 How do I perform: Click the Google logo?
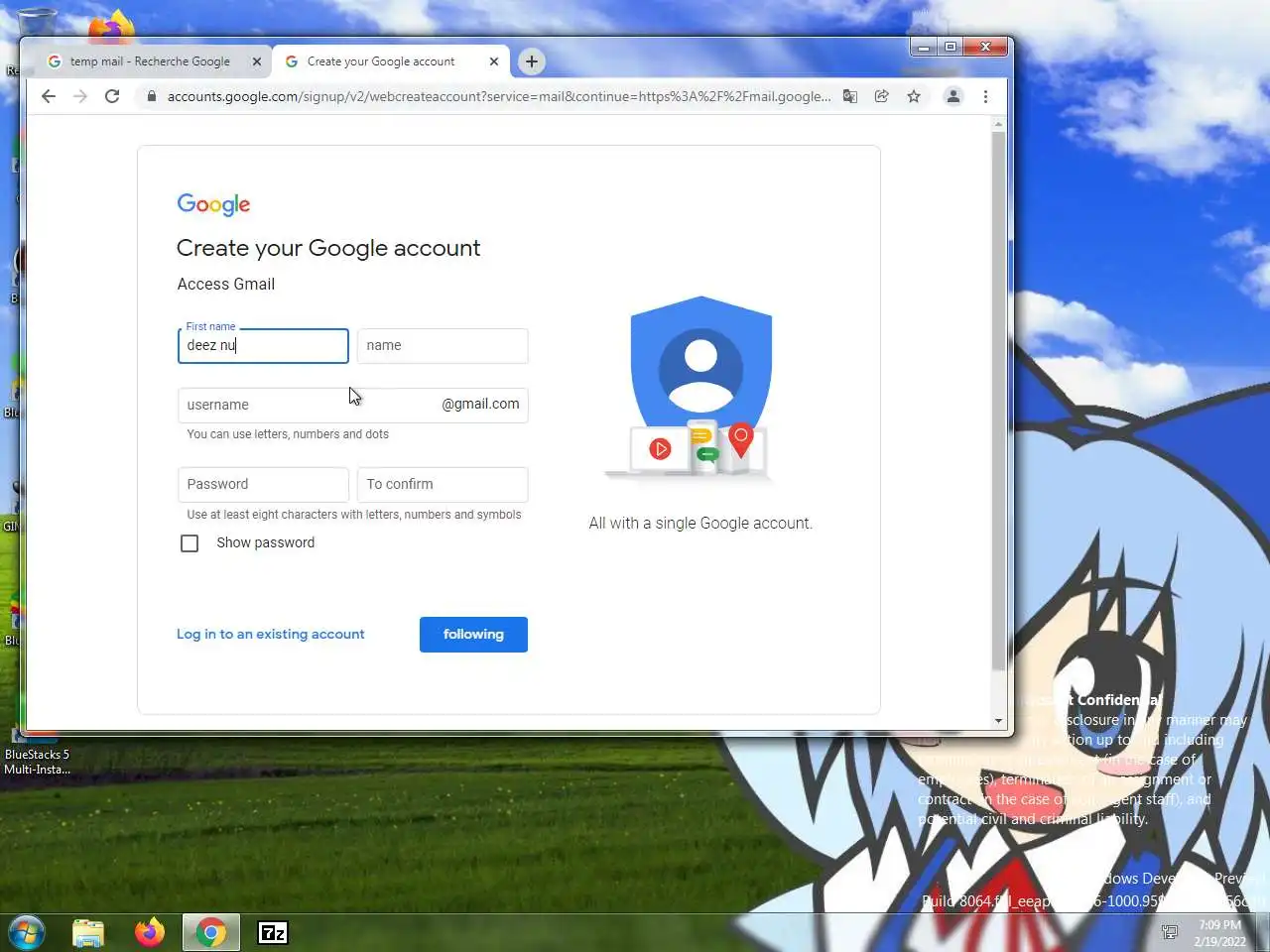(213, 204)
